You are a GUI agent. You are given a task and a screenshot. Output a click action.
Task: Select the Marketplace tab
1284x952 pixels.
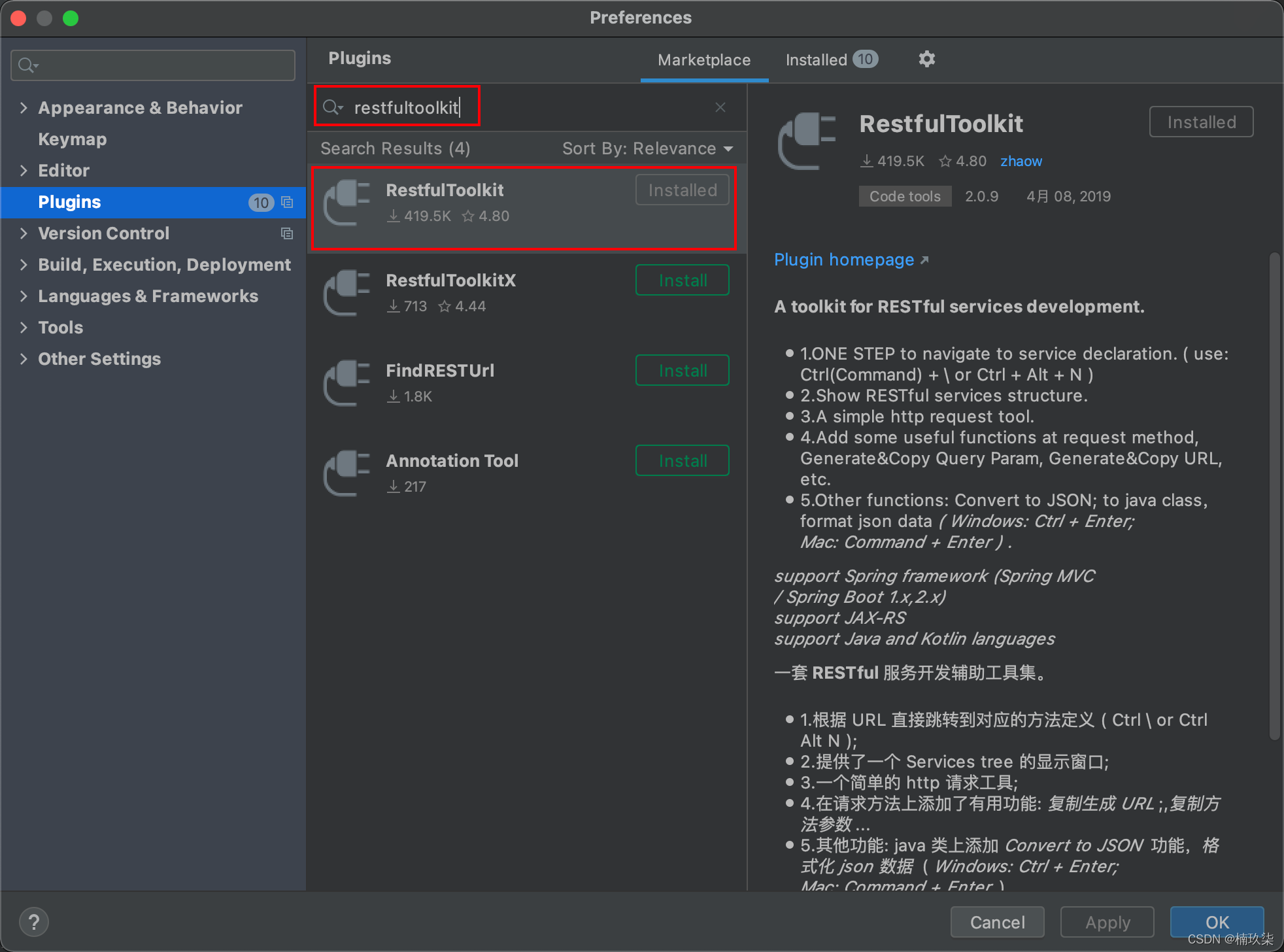(x=704, y=59)
